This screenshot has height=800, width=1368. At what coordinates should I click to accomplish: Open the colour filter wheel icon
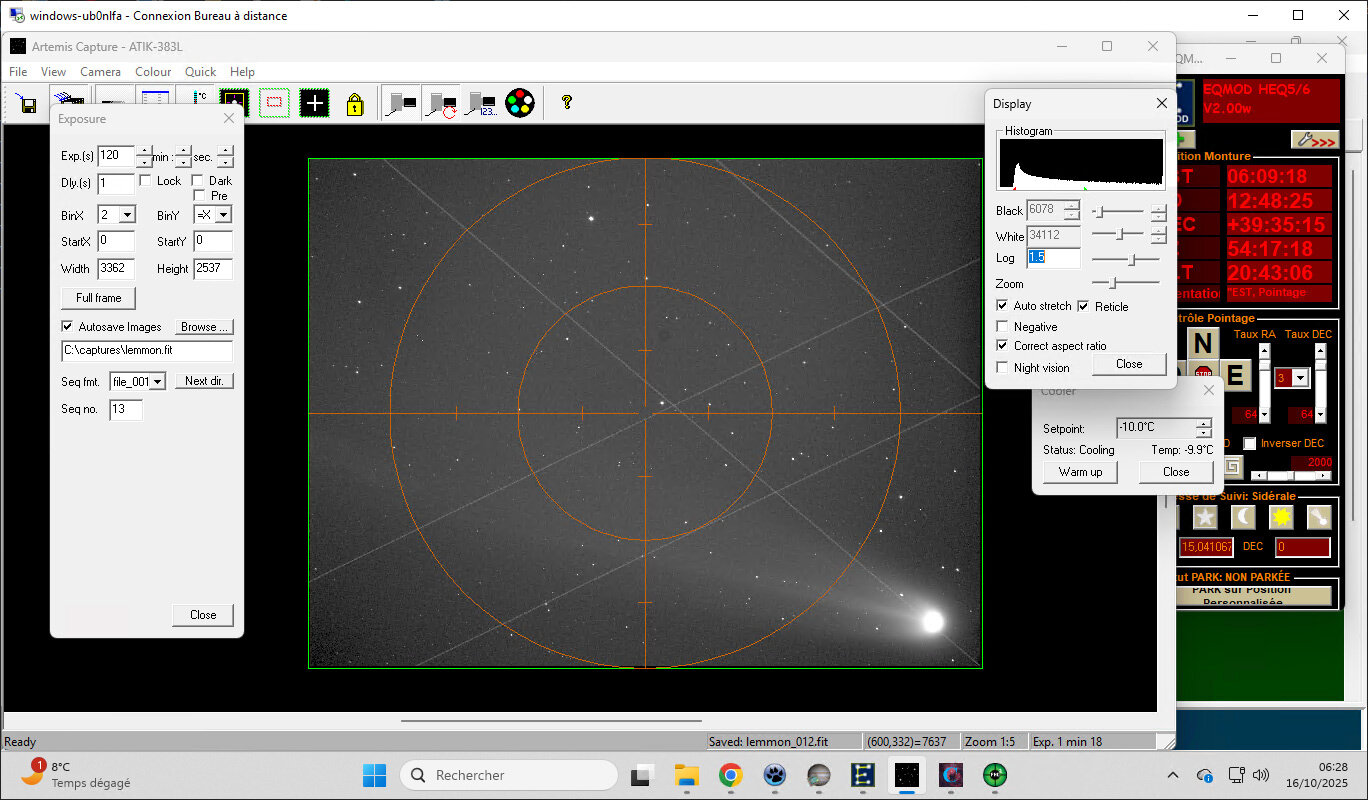[x=520, y=103]
